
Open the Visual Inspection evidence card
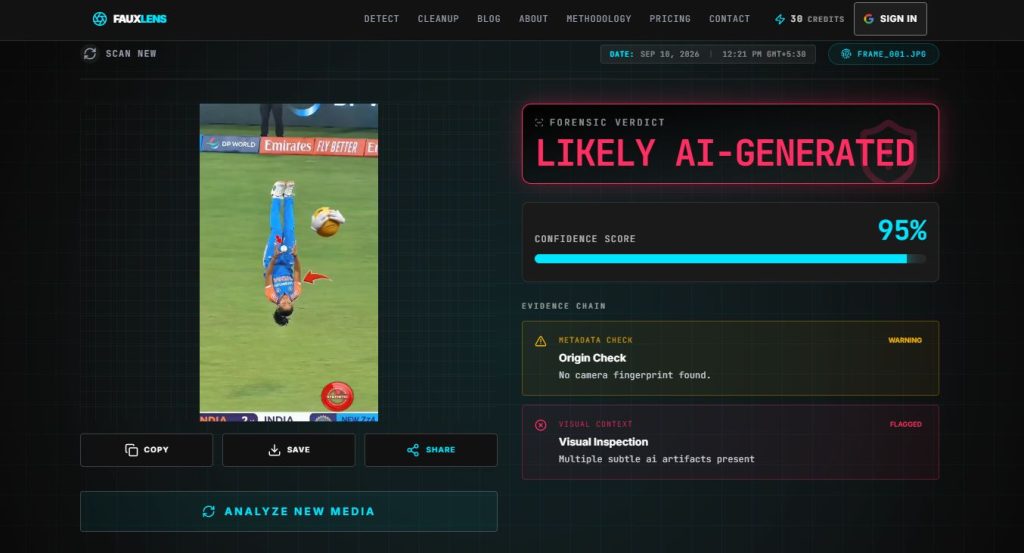pyautogui.click(x=730, y=442)
